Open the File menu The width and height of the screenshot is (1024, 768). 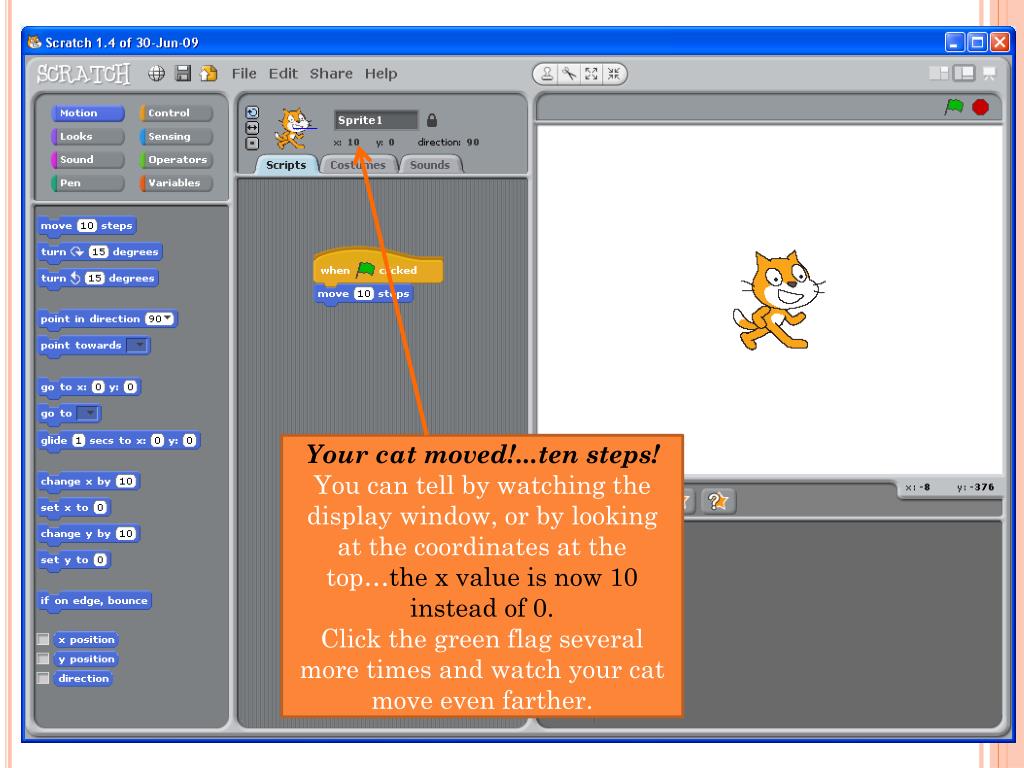click(x=244, y=74)
